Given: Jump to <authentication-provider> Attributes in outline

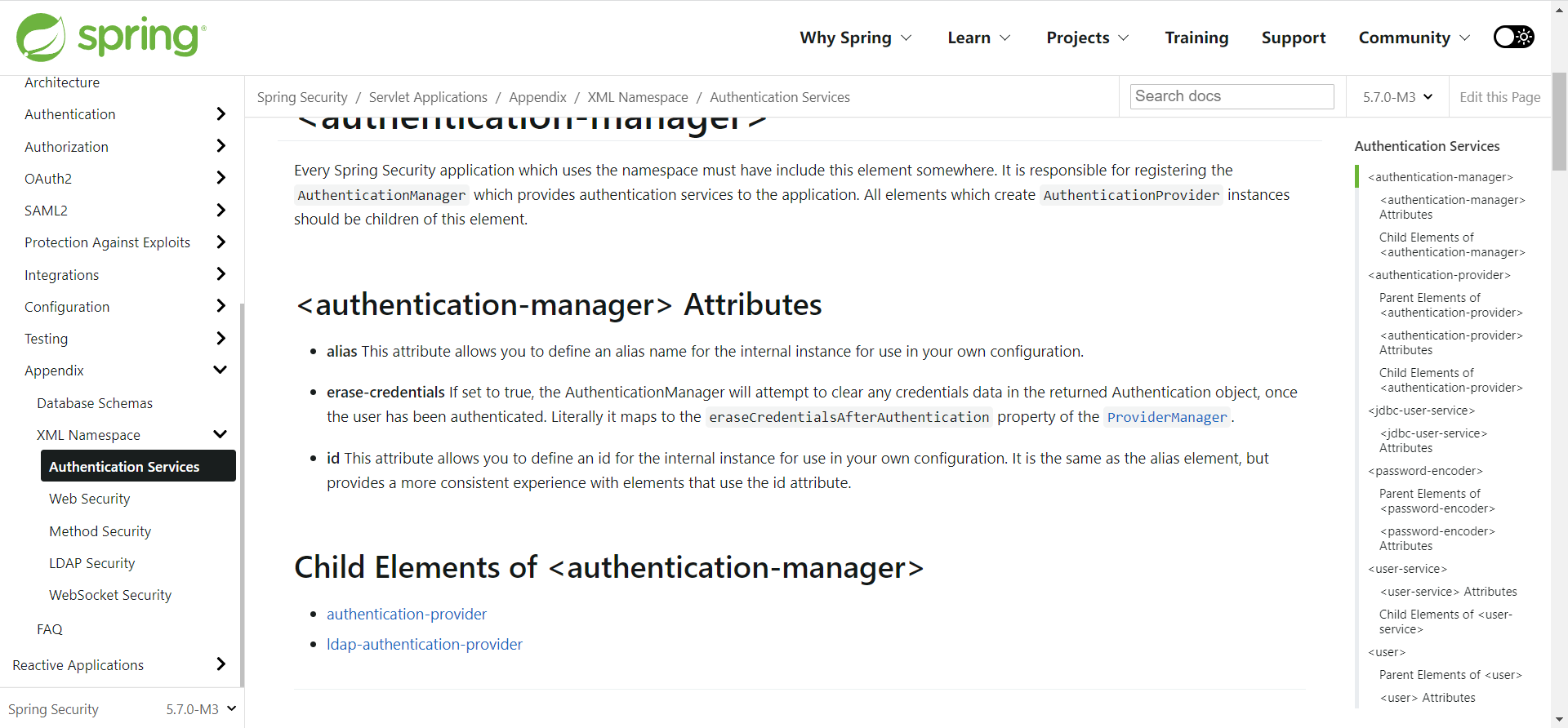Looking at the screenshot, I should click(1451, 343).
